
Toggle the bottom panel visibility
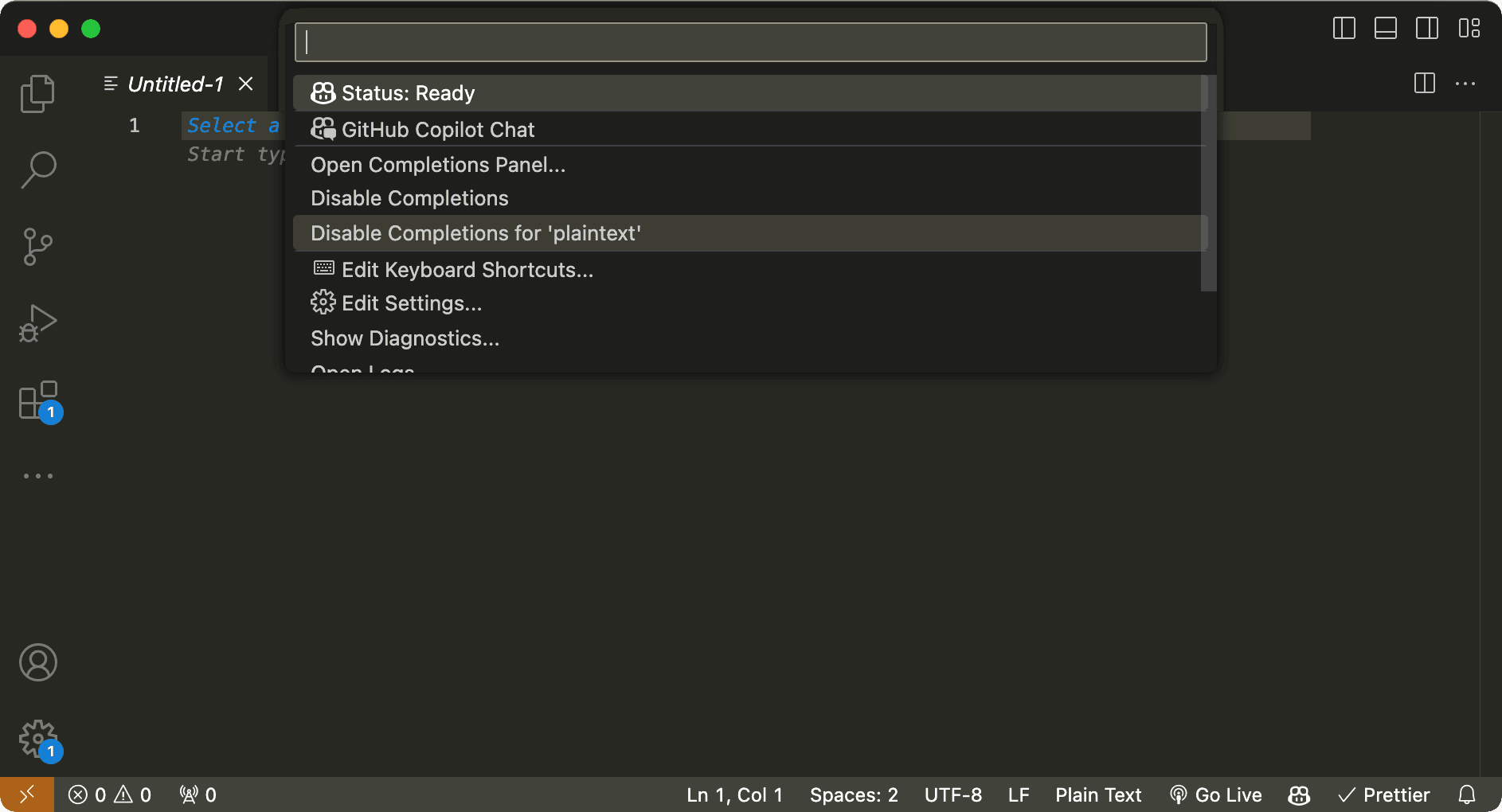[1385, 28]
